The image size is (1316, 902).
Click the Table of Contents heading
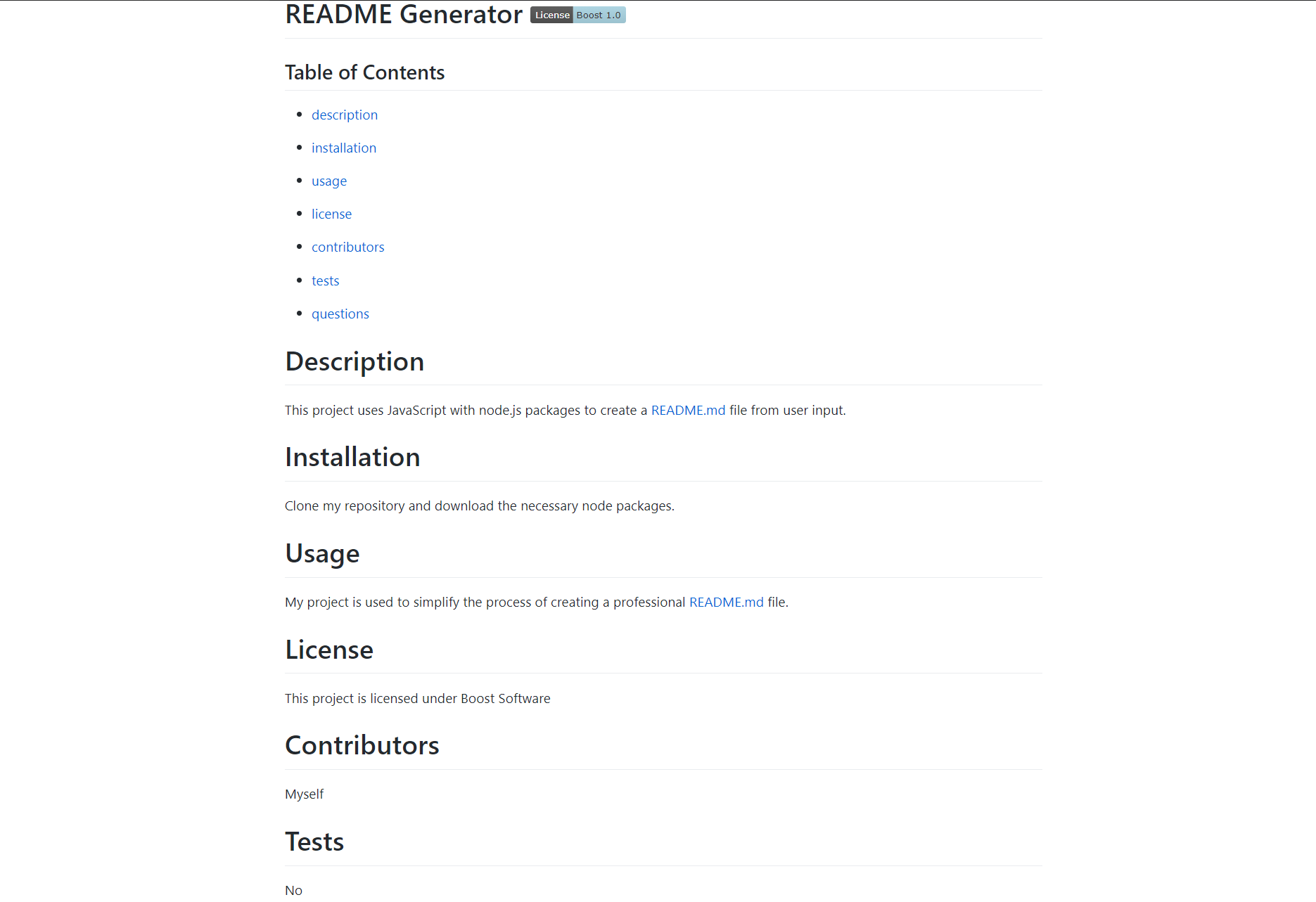coord(364,72)
